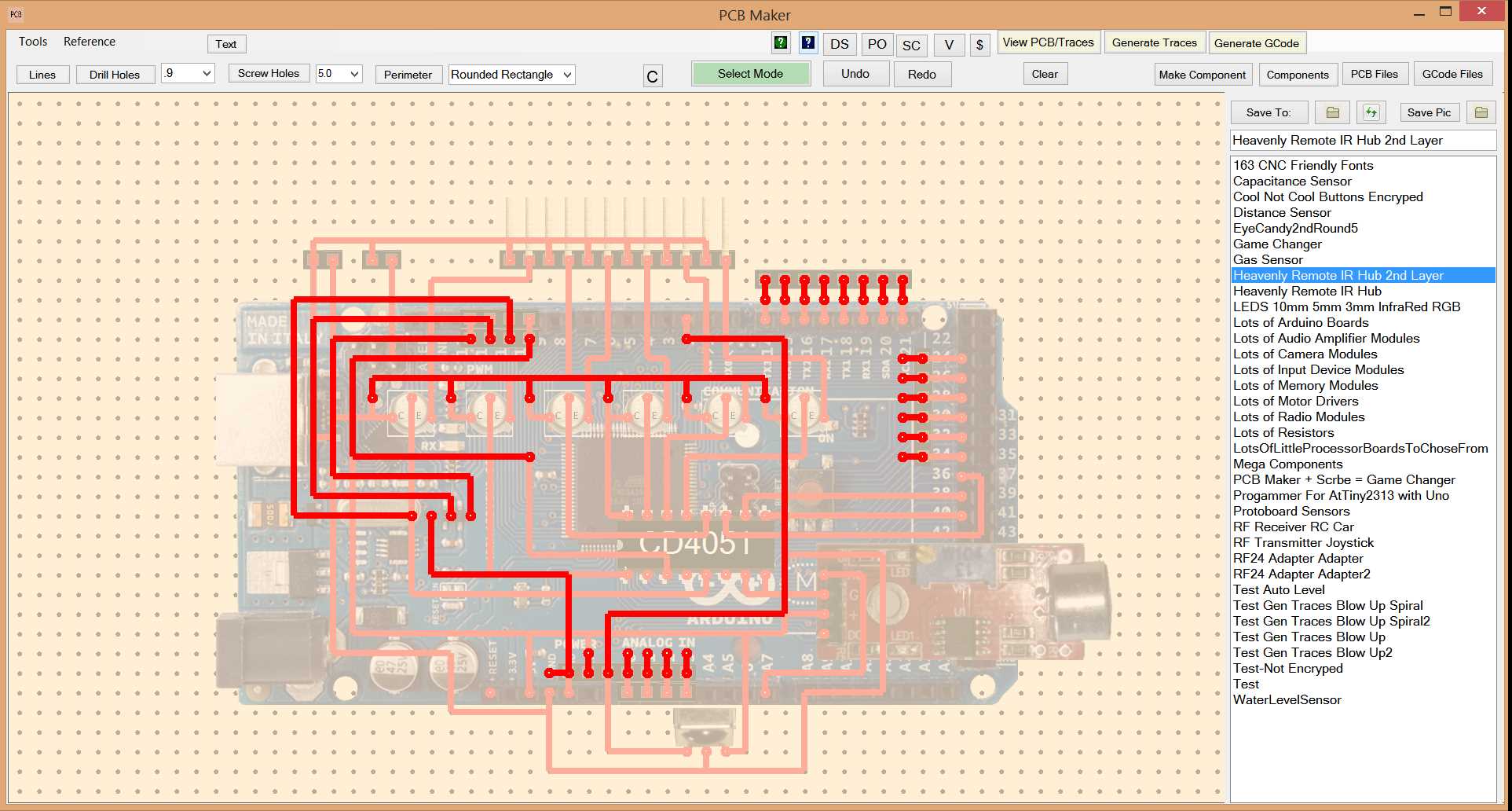This screenshot has width=1512, height=811.
Task: Click the blue help question mark icon
Action: (808, 44)
